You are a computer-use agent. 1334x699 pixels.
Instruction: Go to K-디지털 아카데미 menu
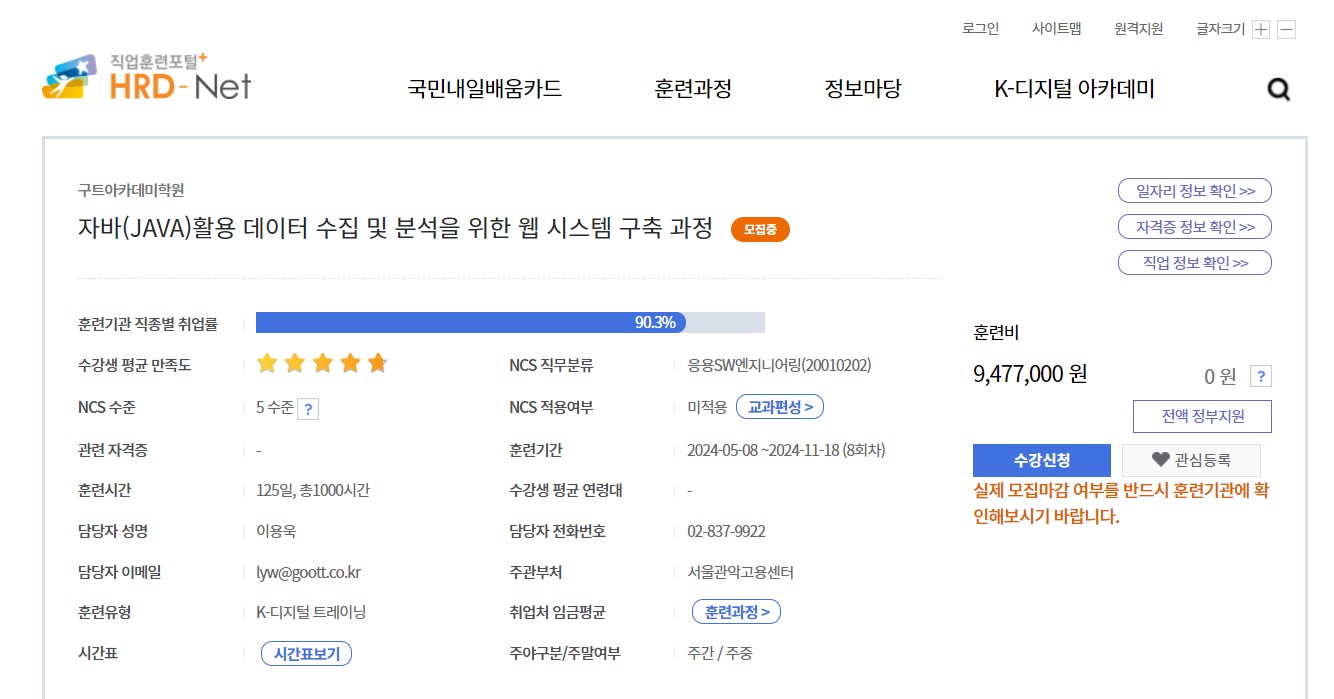(1074, 89)
